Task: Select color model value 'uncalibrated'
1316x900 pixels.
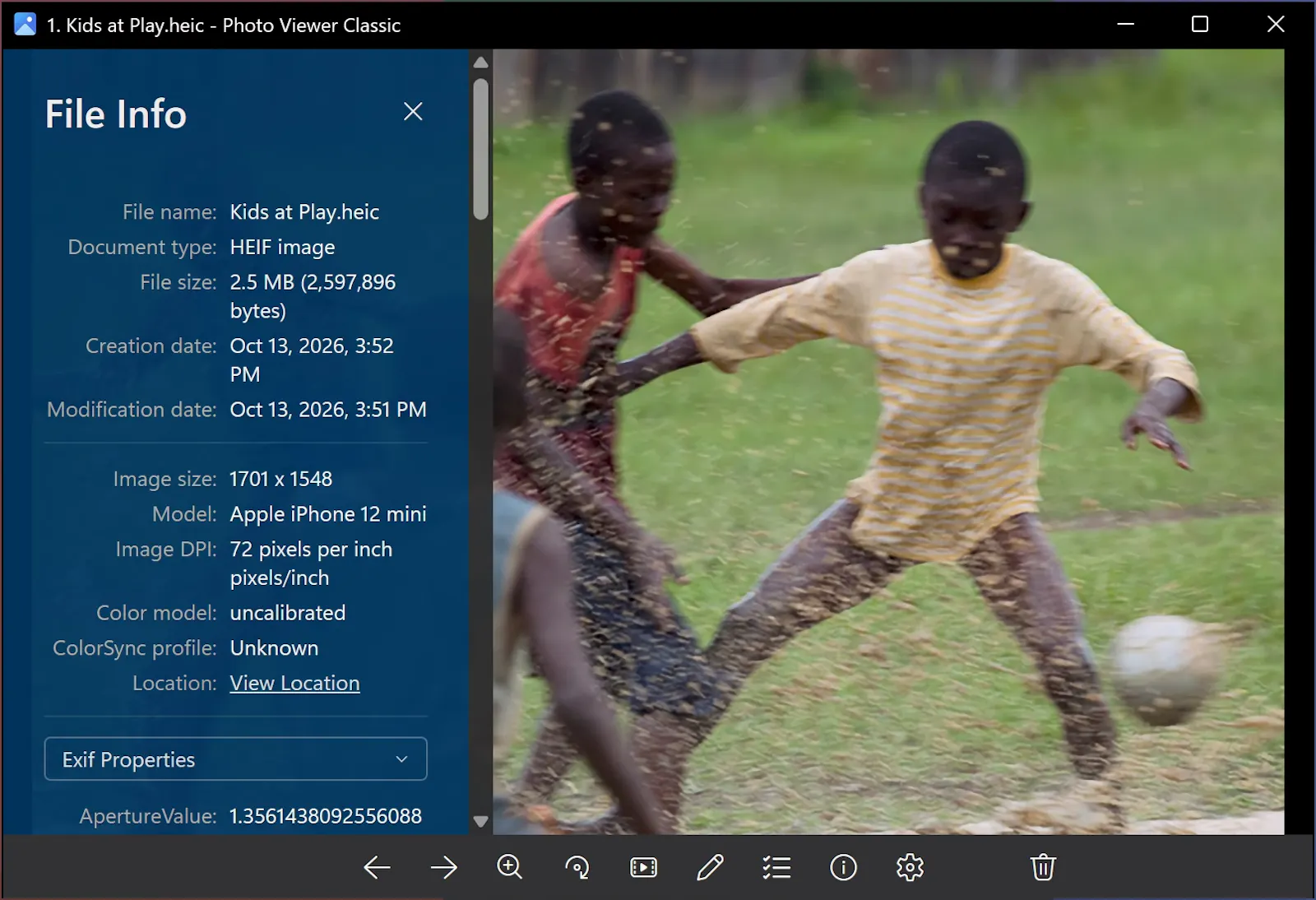Action: click(x=288, y=613)
